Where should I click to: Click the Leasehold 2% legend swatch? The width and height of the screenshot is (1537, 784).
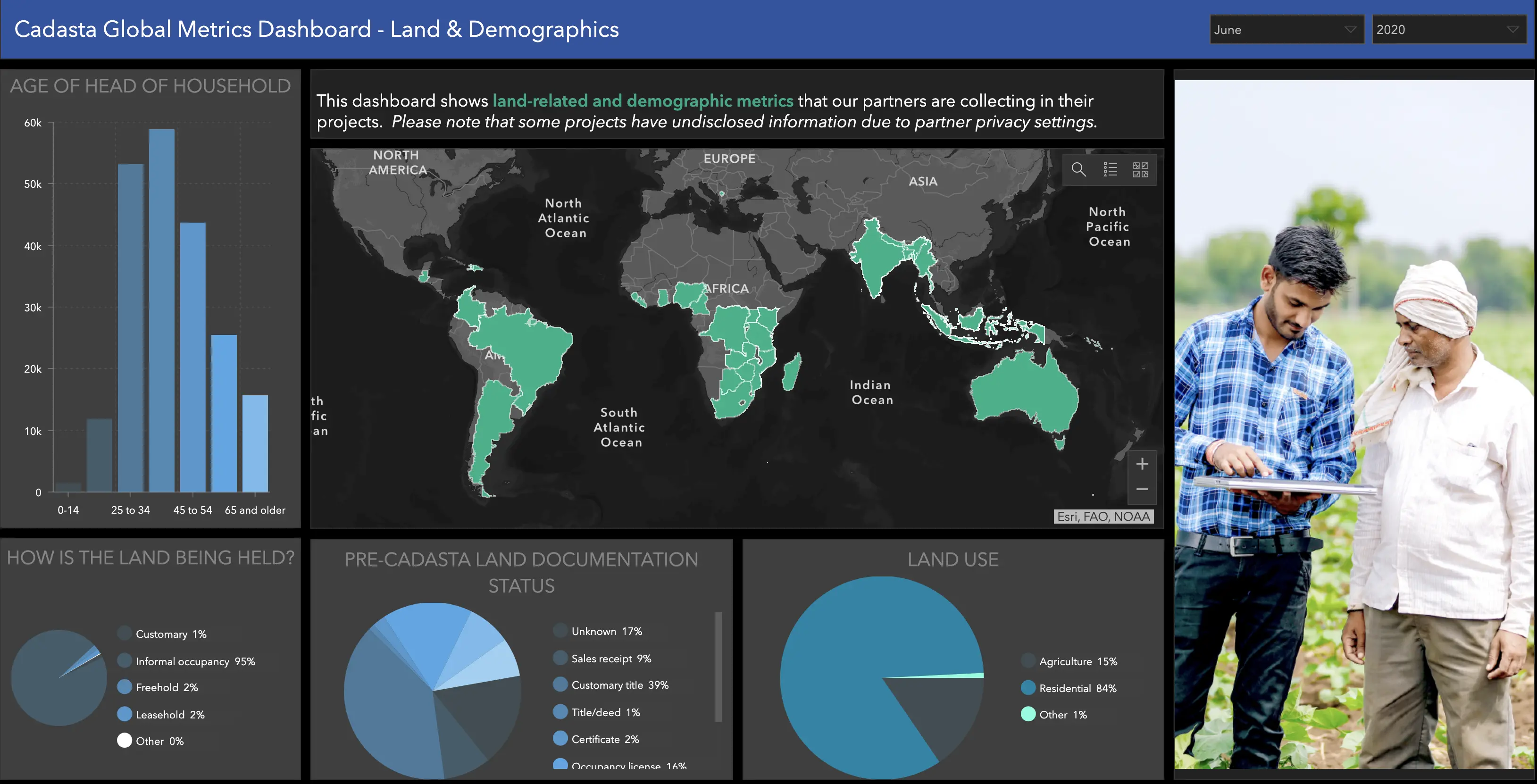pos(124,714)
